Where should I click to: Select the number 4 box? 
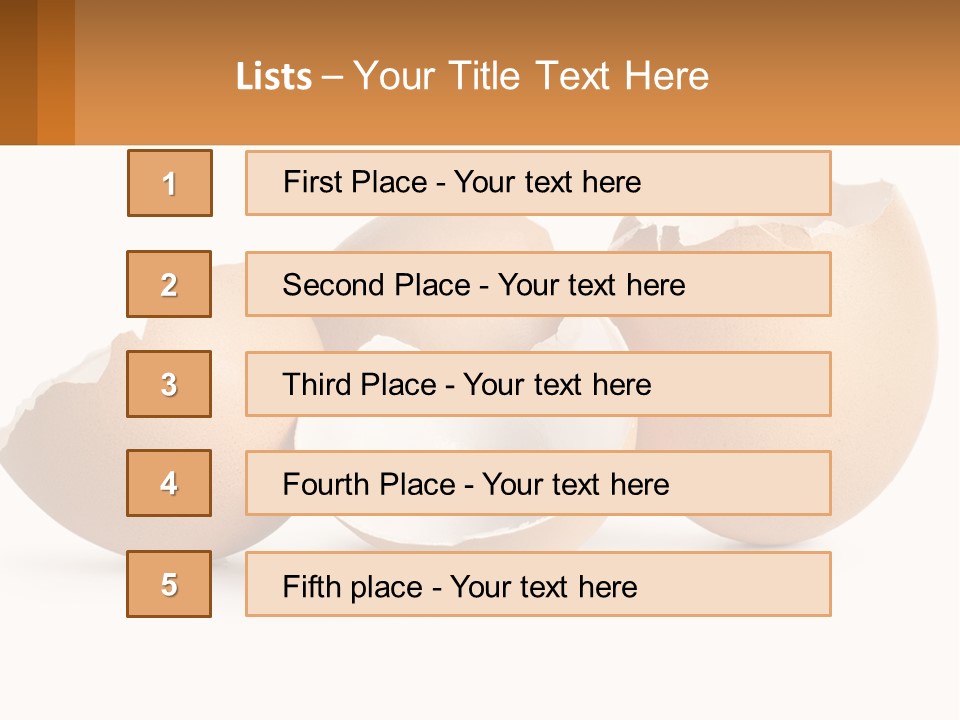click(169, 483)
